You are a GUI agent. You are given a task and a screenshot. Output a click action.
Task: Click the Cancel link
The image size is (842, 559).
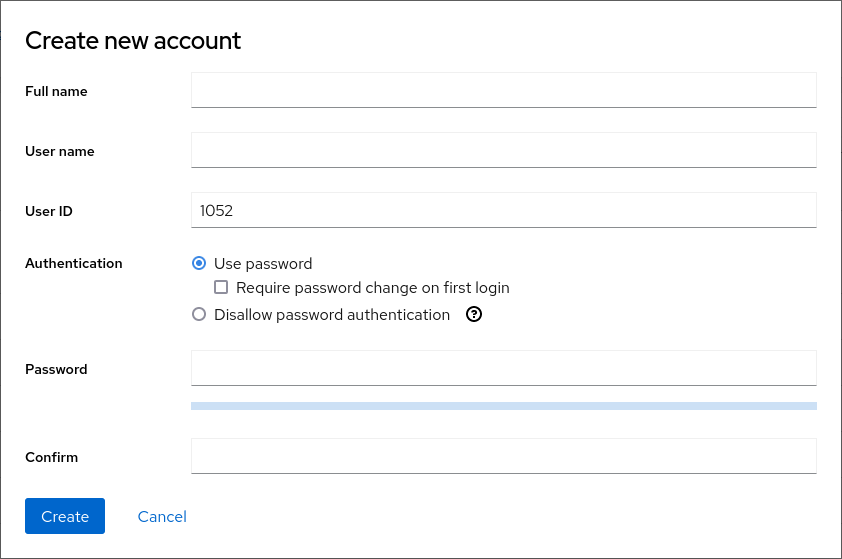(162, 516)
